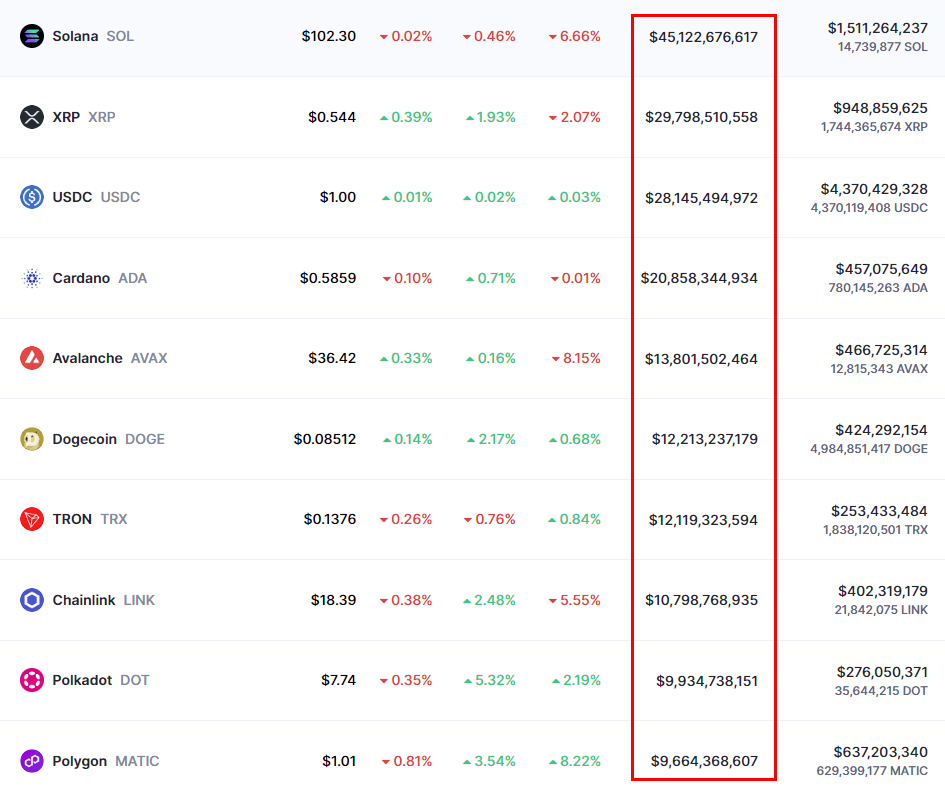Click the Cardano logo icon
945x795 pixels.
coord(33,278)
